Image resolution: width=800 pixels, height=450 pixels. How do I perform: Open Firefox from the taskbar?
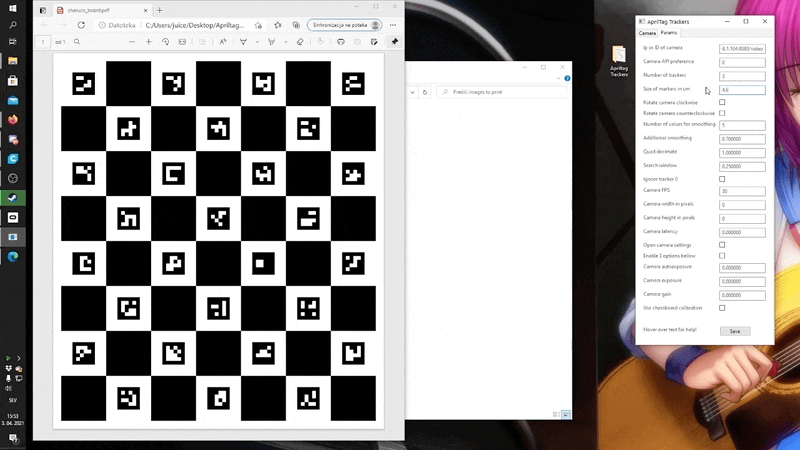point(13,119)
